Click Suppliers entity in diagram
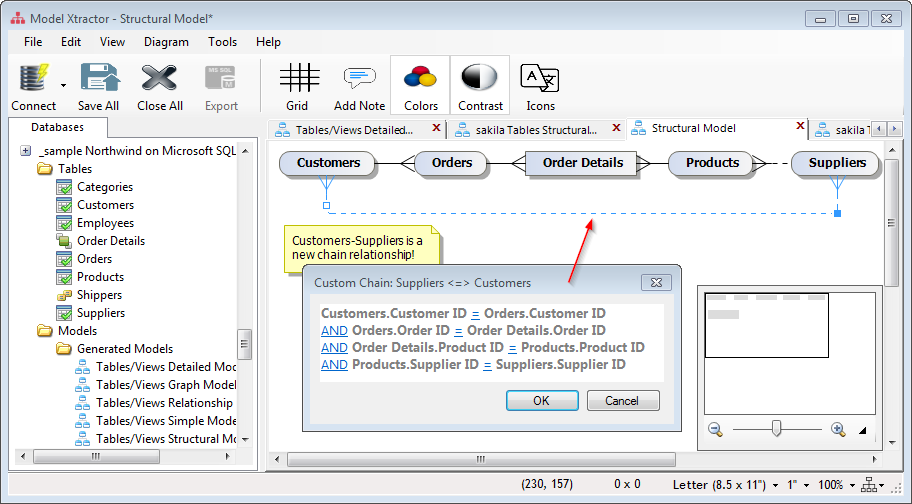The height and width of the screenshot is (504, 912). click(x=836, y=163)
